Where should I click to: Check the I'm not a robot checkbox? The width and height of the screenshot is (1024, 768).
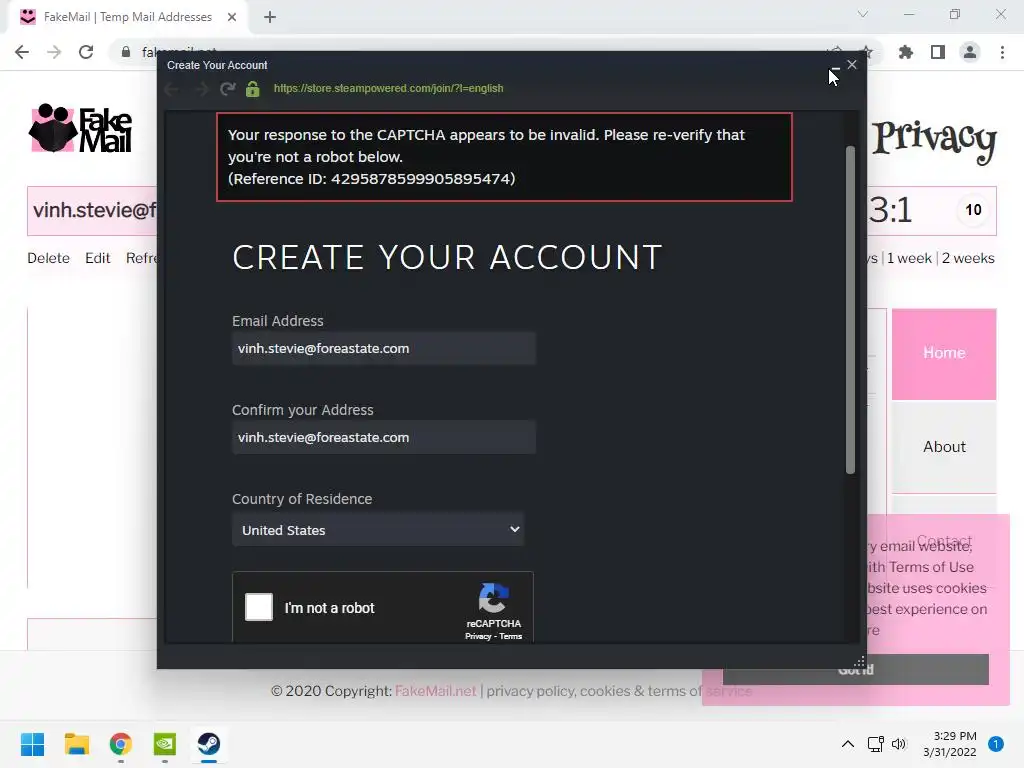[x=259, y=607]
